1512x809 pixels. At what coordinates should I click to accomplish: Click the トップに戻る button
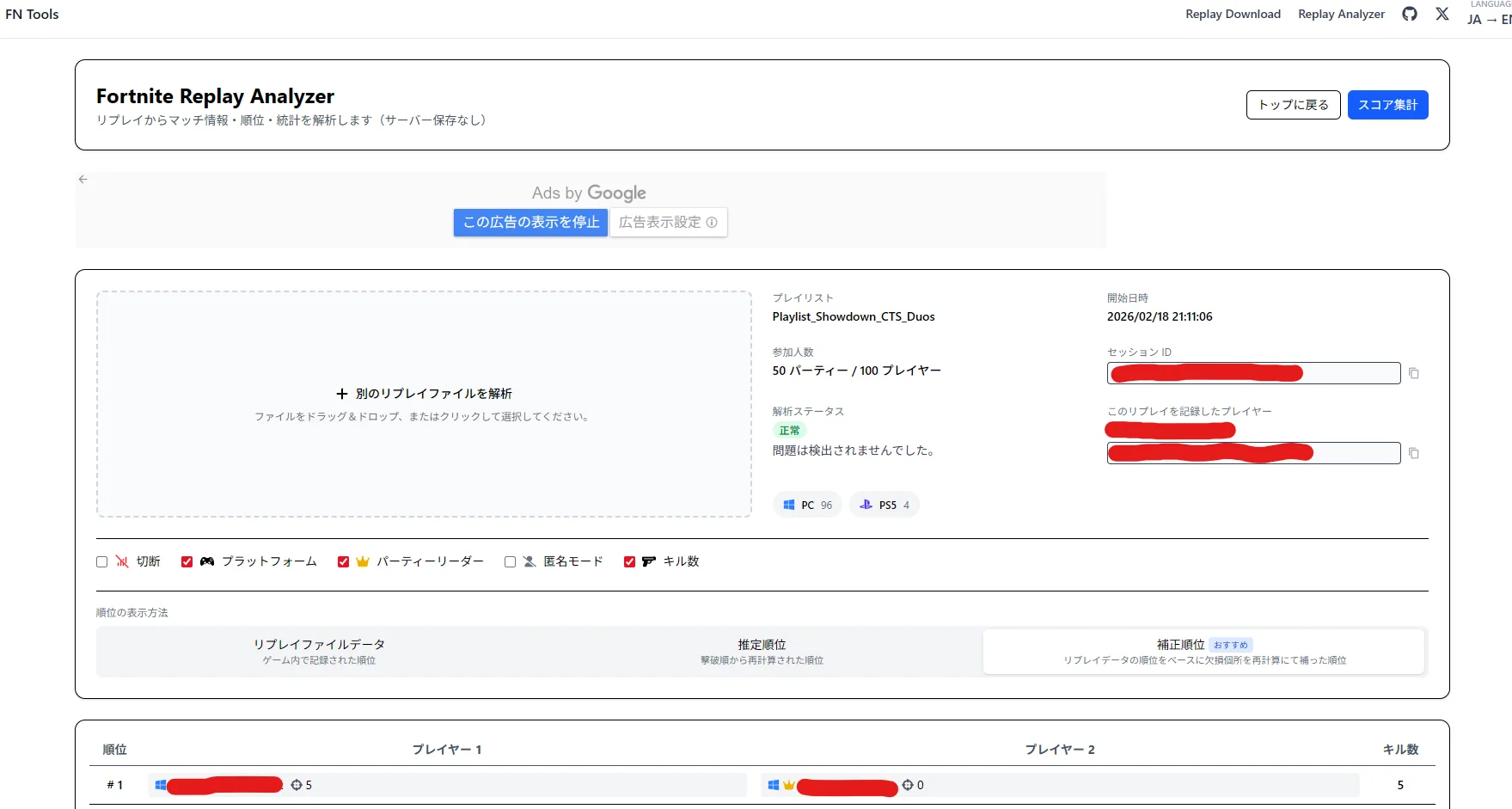[1293, 105]
